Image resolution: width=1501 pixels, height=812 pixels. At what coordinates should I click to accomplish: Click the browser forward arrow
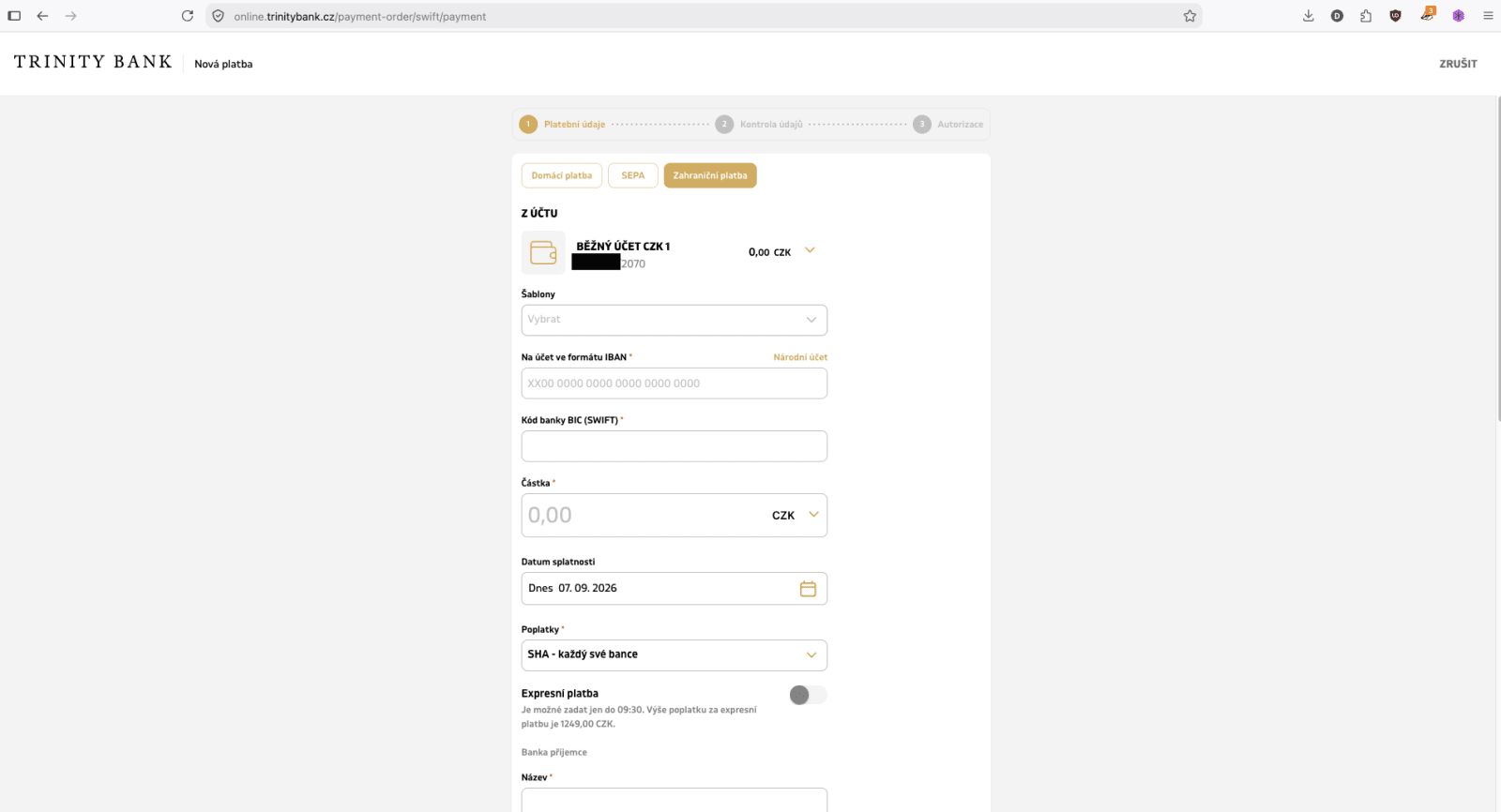(x=71, y=16)
